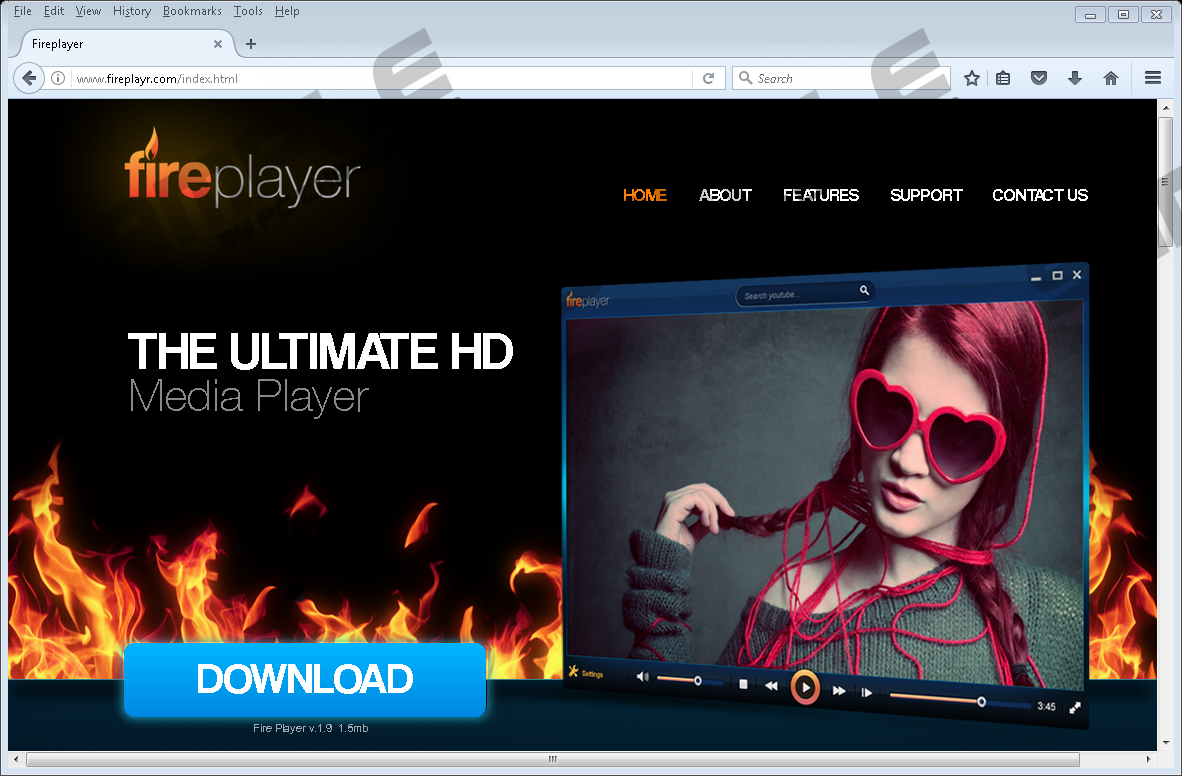The image size is (1182, 776).
Task: Click the search magnifier in the player mockup
Action: click(x=865, y=290)
